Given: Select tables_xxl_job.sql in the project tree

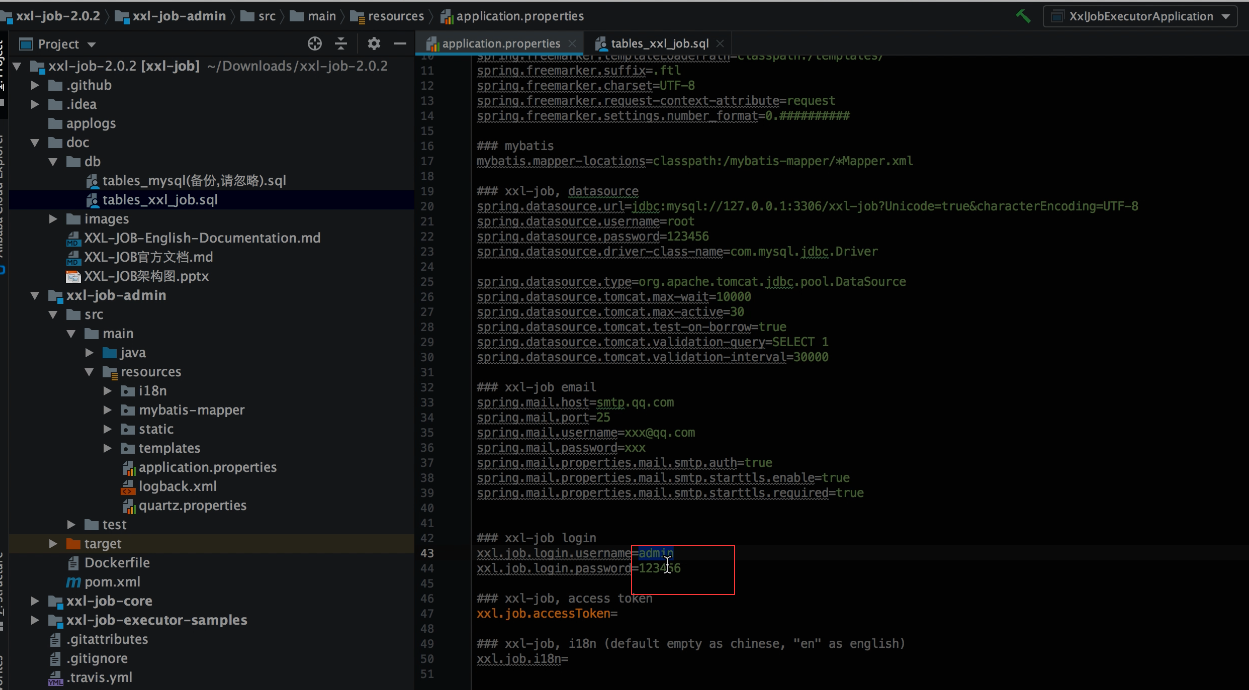Looking at the screenshot, I should click(160, 200).
